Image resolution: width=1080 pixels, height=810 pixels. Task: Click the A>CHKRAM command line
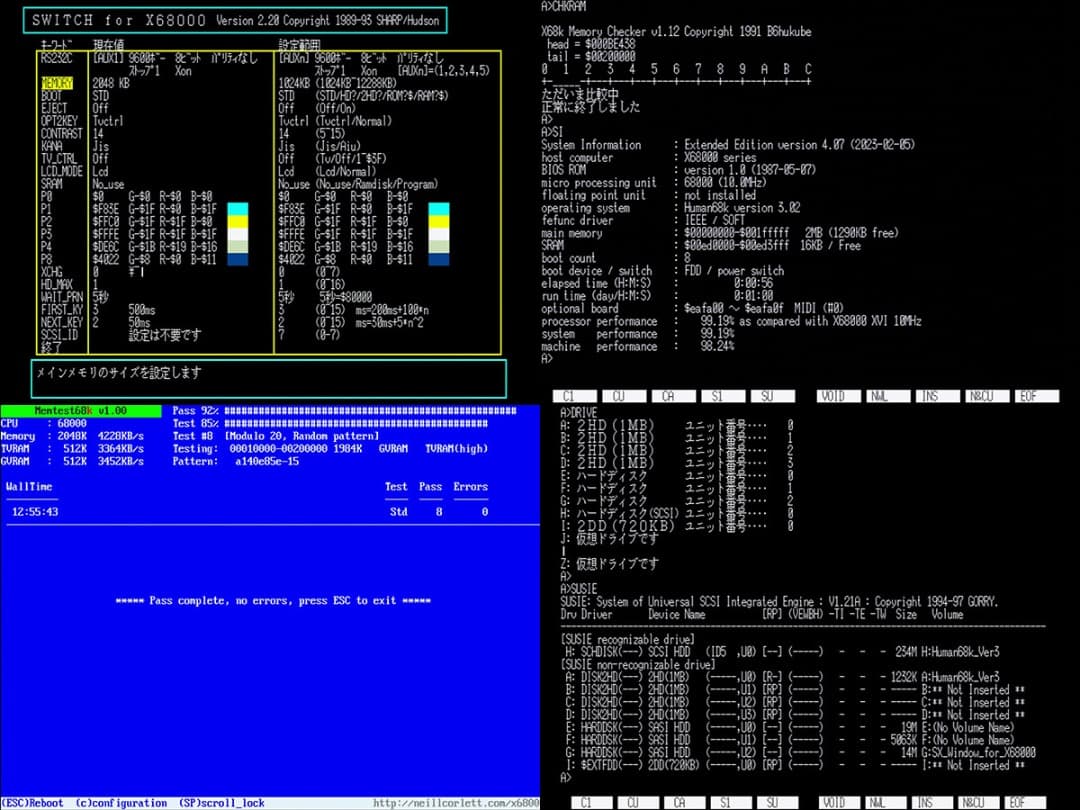pyautogui.click(x=563, y=7)
